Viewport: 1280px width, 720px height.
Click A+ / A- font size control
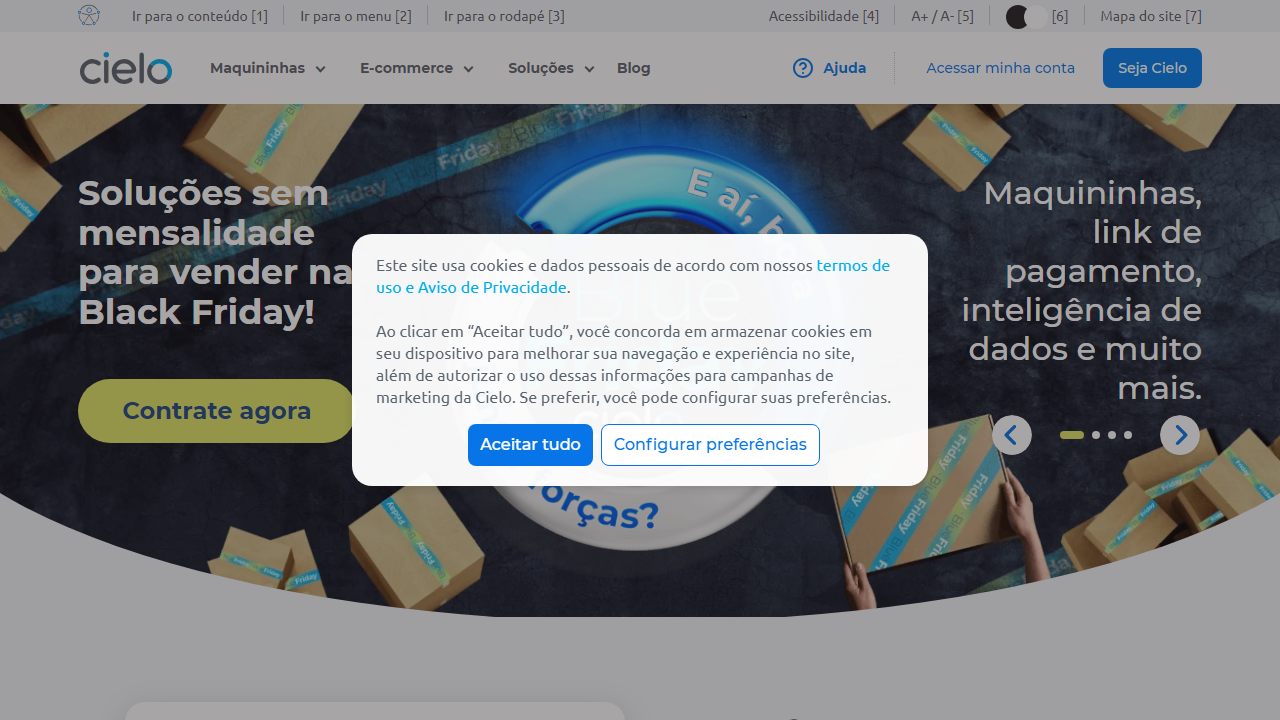pos(941,16)
